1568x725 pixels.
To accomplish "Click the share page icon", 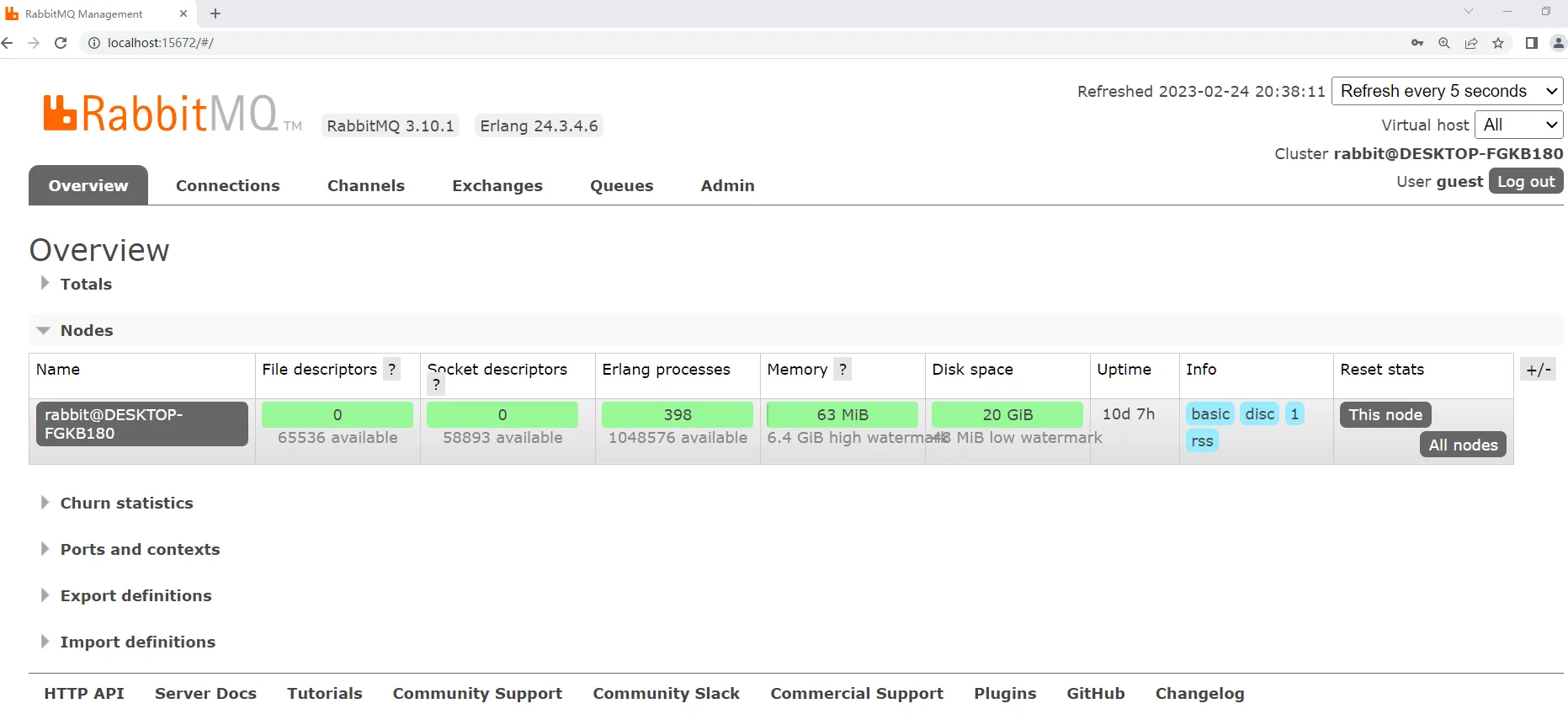I will (x=1471, y=43).
